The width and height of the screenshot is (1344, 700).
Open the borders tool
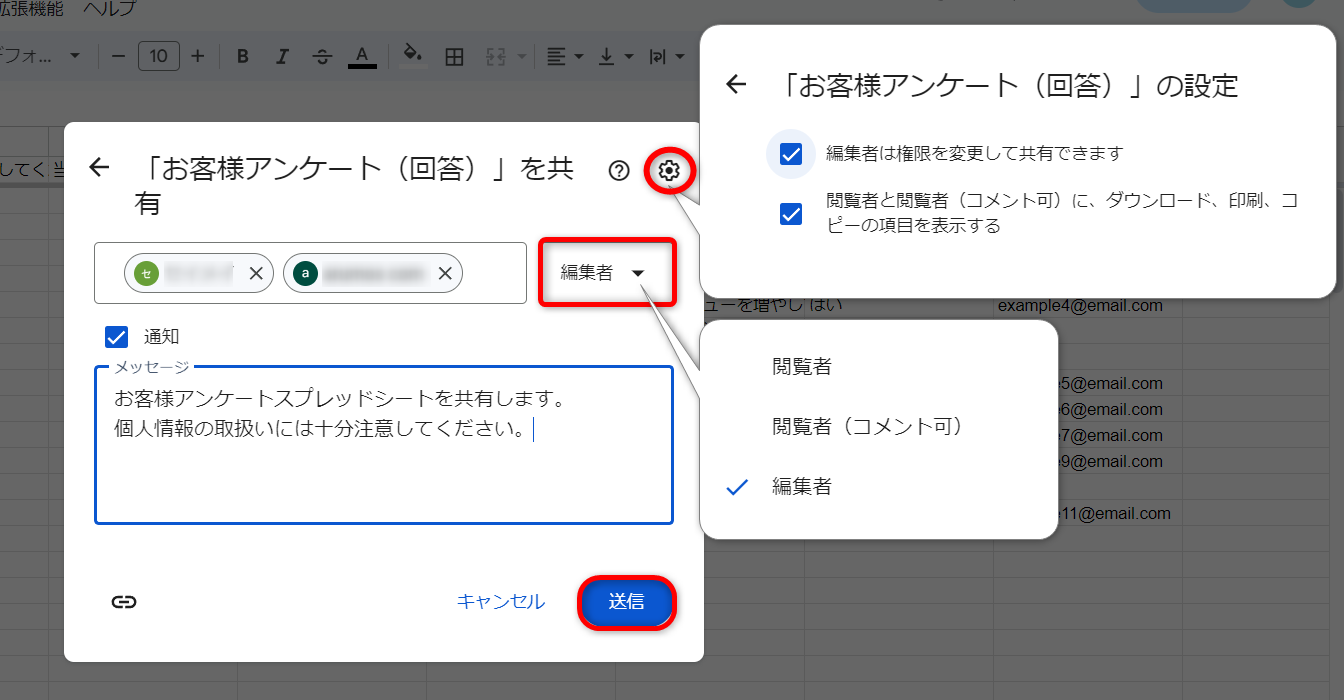[454, 57]
